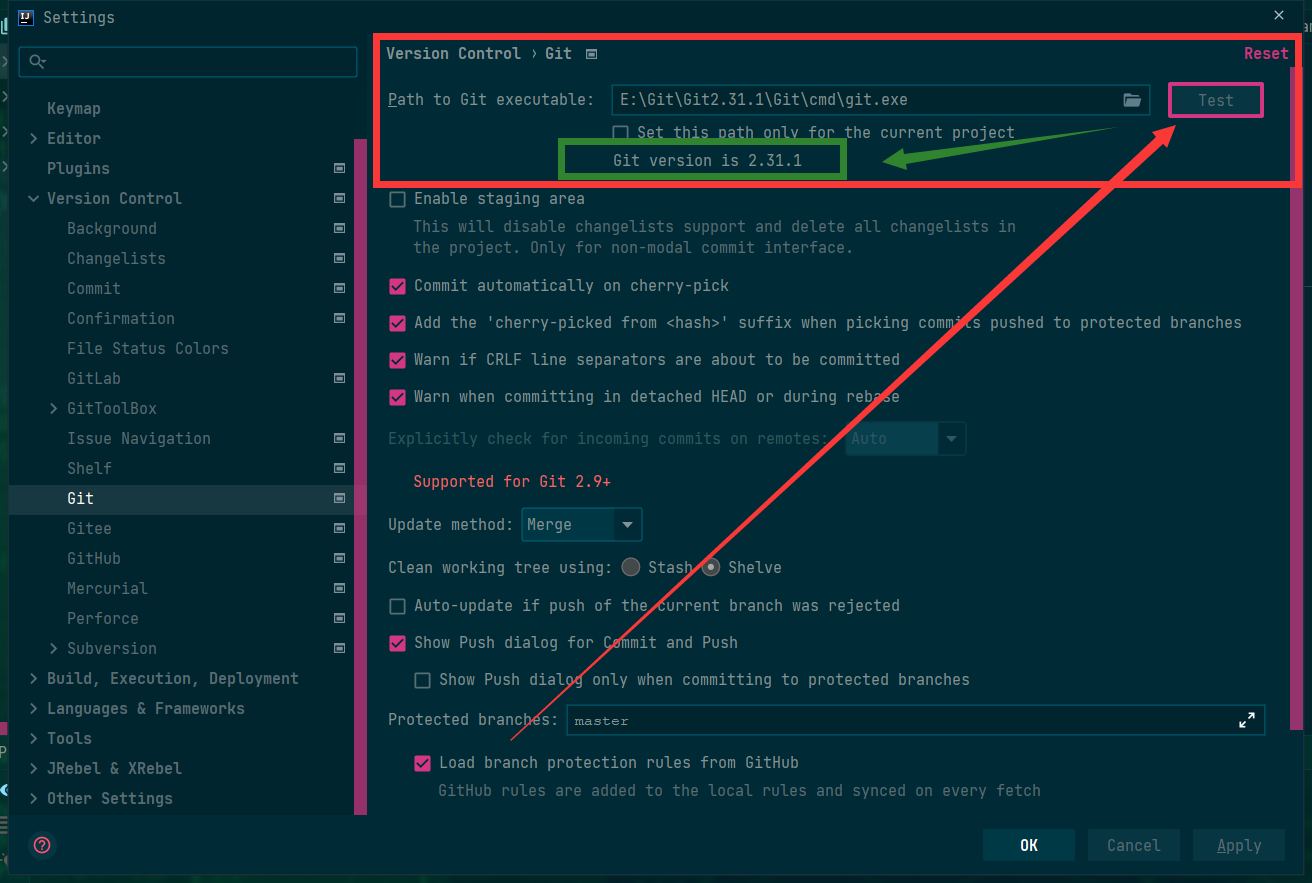Toggle the 'cherry-picked from <hash>' suffix checkbox
The width and height of the screenshot is (1312, 883).
point(397,323)
